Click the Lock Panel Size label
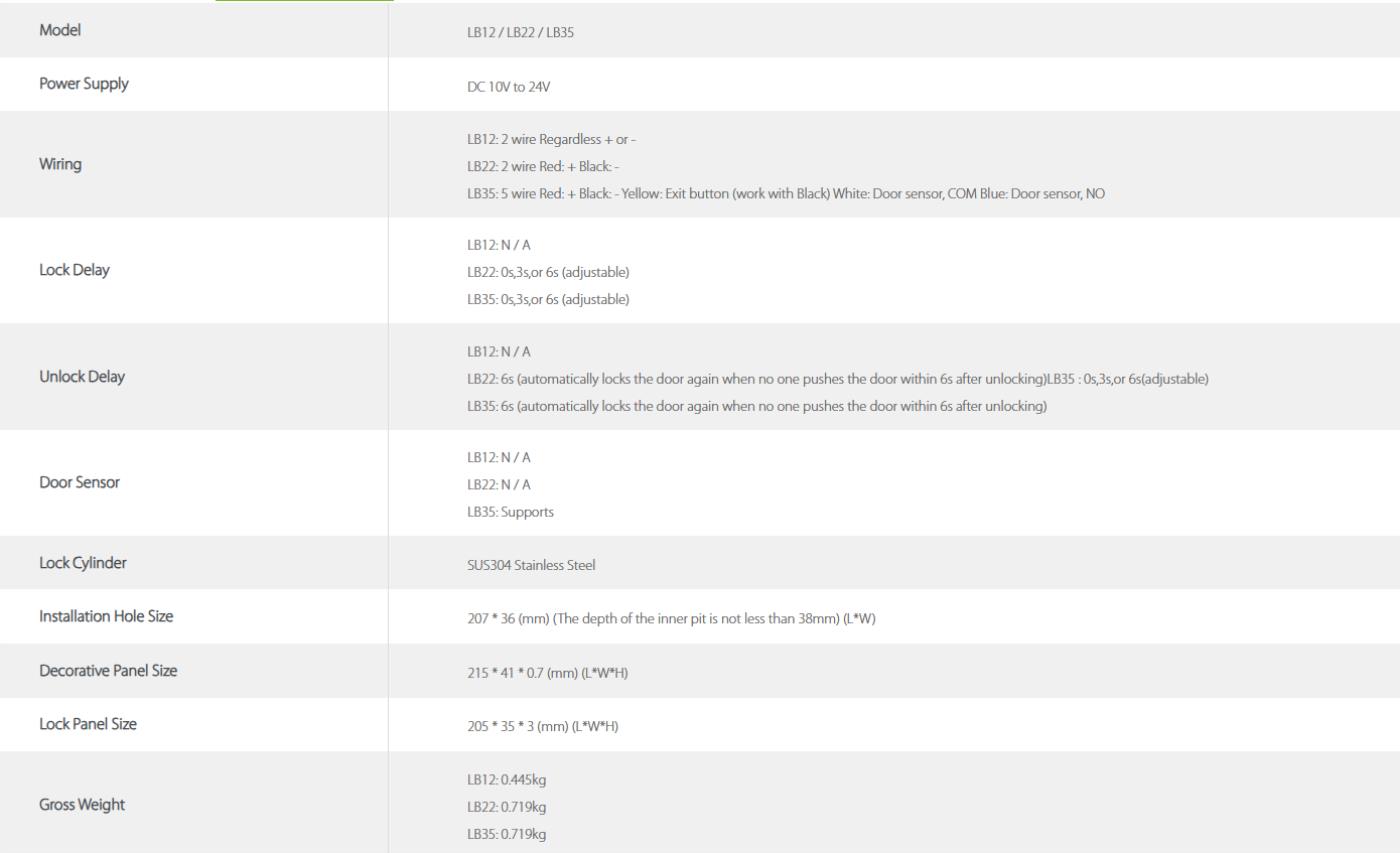 click(x=88, y=724)
